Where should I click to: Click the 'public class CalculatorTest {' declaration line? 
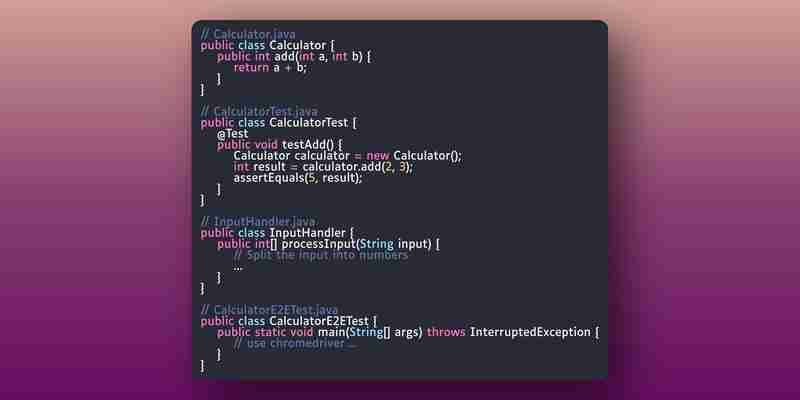click(279, 123)
